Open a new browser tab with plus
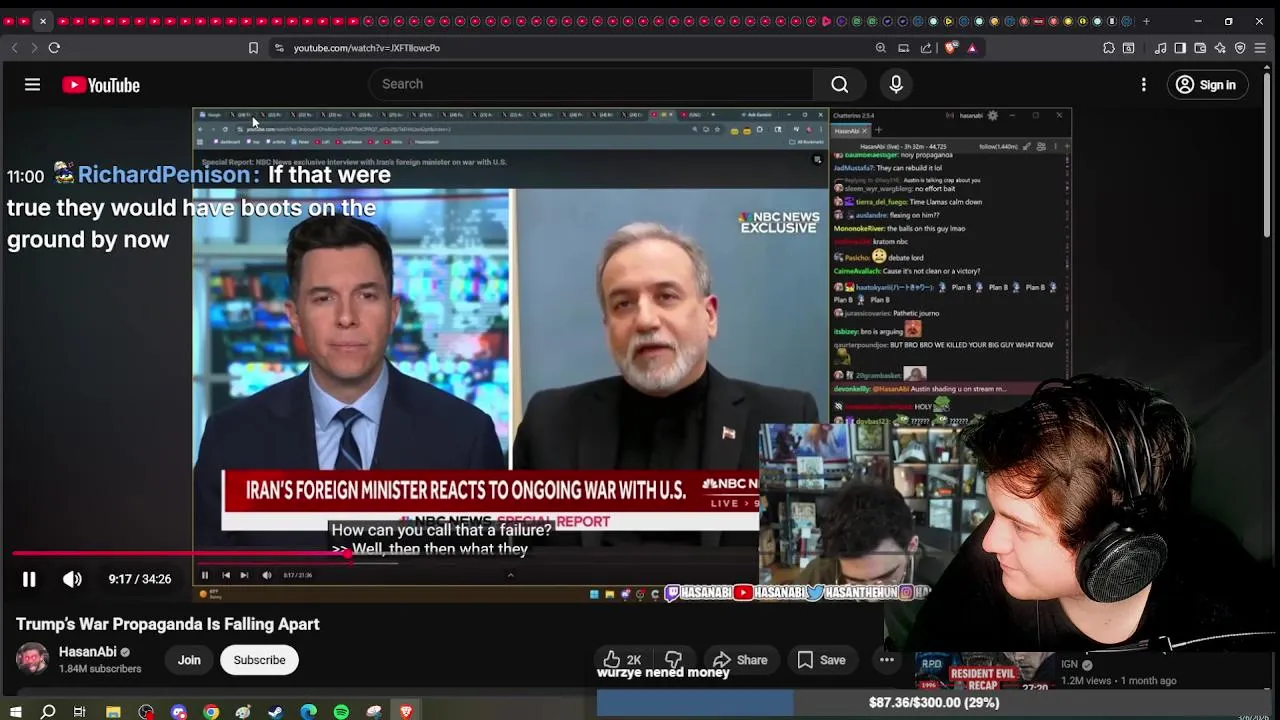Viewport: 1280px width, 720px height. coord(1146,21)
